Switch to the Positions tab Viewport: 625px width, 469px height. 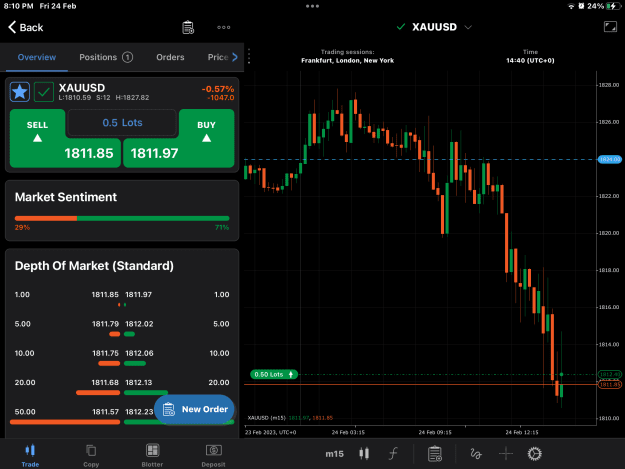[x=106, y=57]
